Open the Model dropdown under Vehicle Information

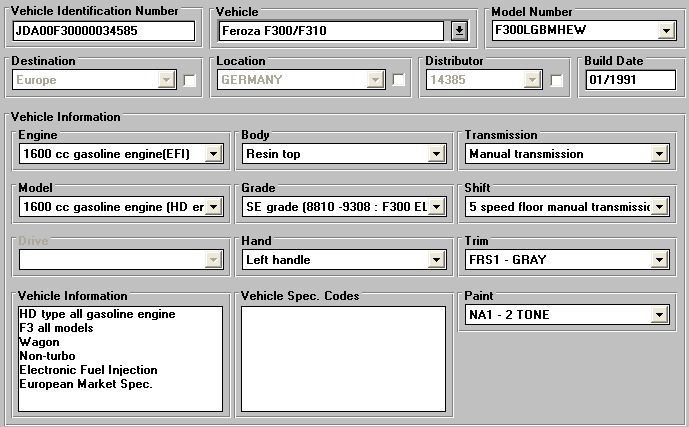(x=214, y=207)
